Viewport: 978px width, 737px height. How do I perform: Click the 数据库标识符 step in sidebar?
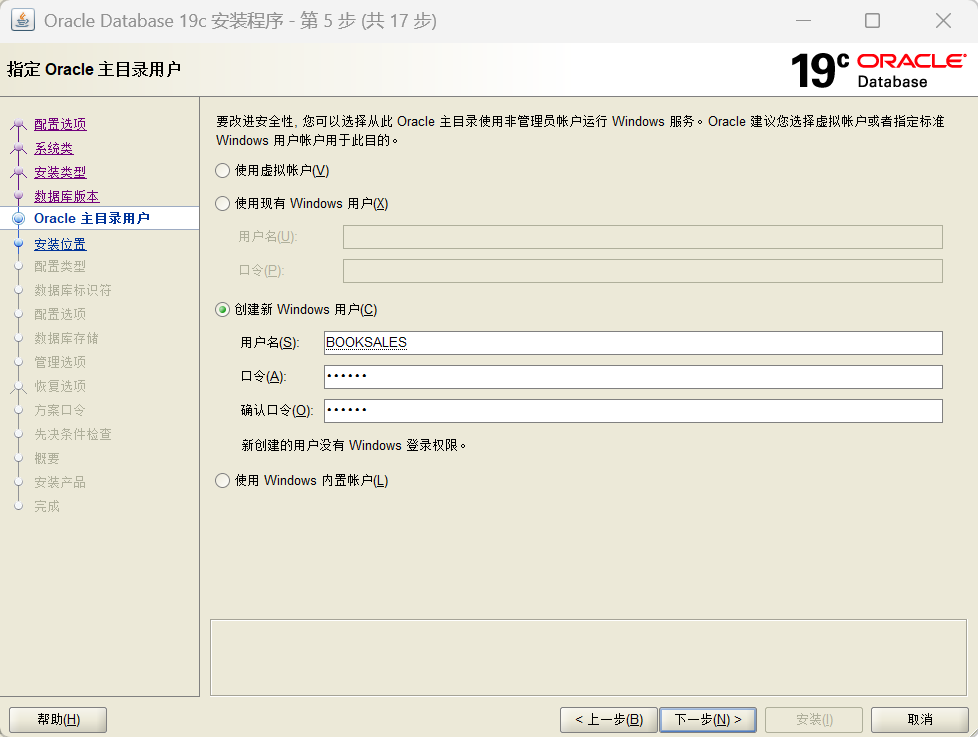tap(73, 290)
